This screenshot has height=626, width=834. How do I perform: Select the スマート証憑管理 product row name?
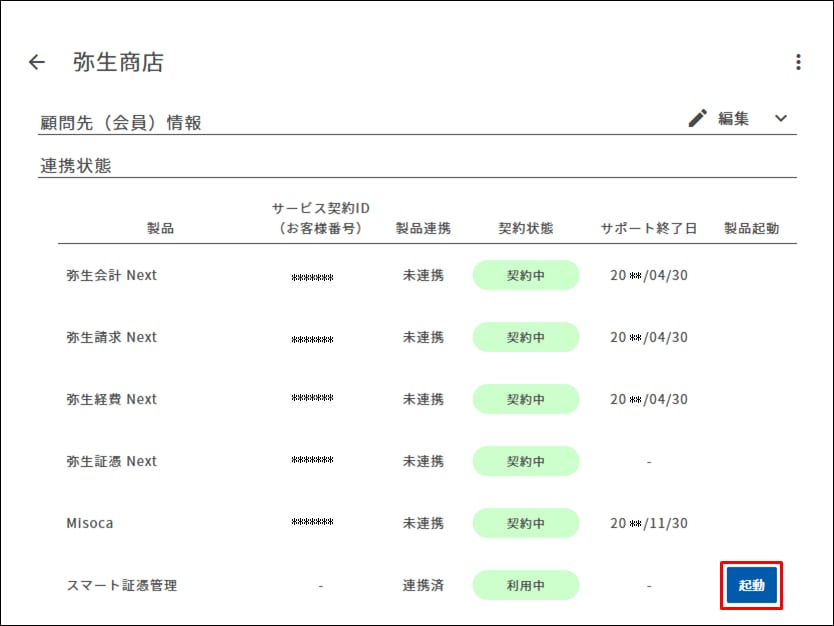pyautogui.click(x=122, y=585)
